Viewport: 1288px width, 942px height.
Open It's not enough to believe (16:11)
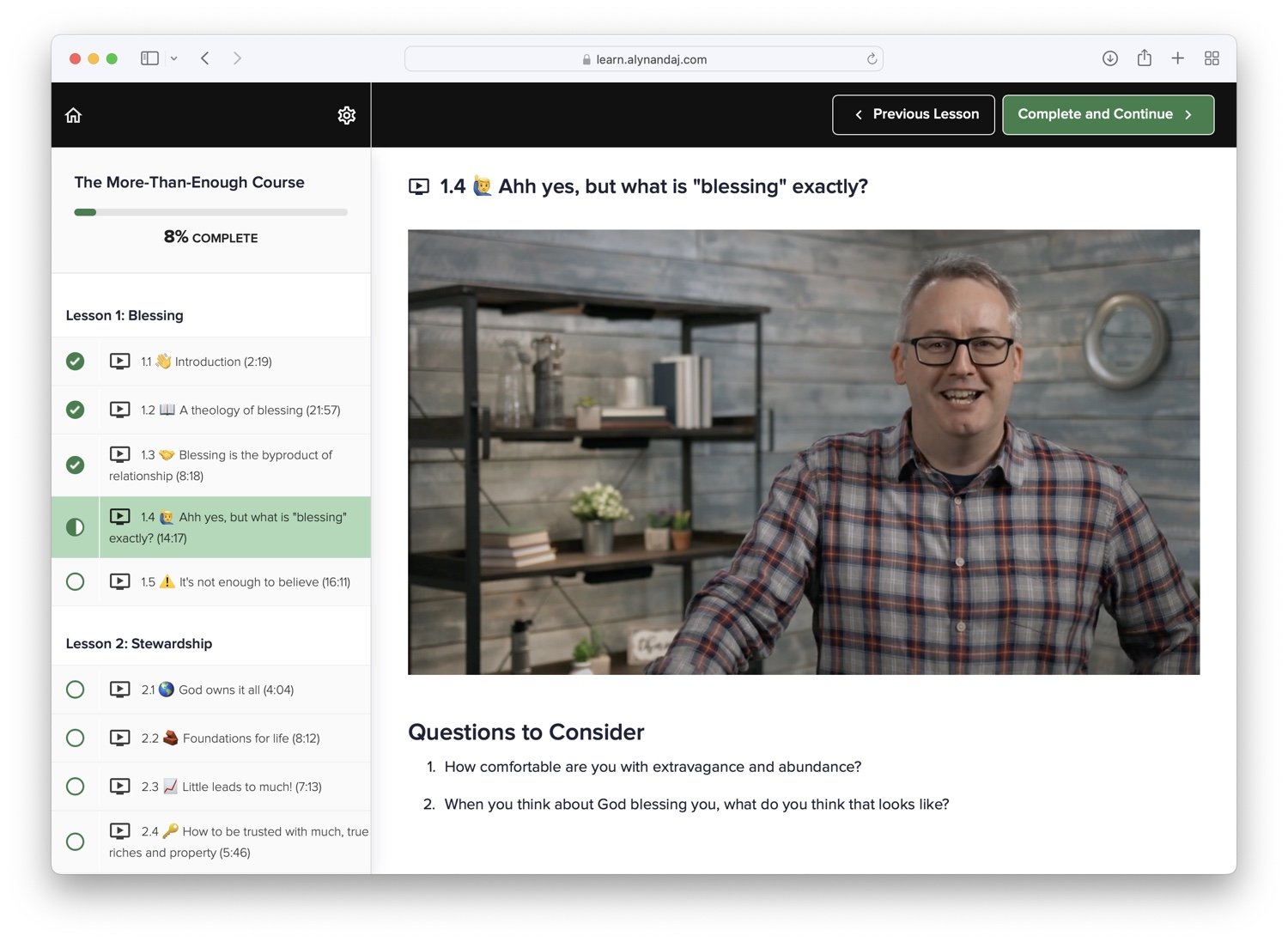(x=211, y=581)
